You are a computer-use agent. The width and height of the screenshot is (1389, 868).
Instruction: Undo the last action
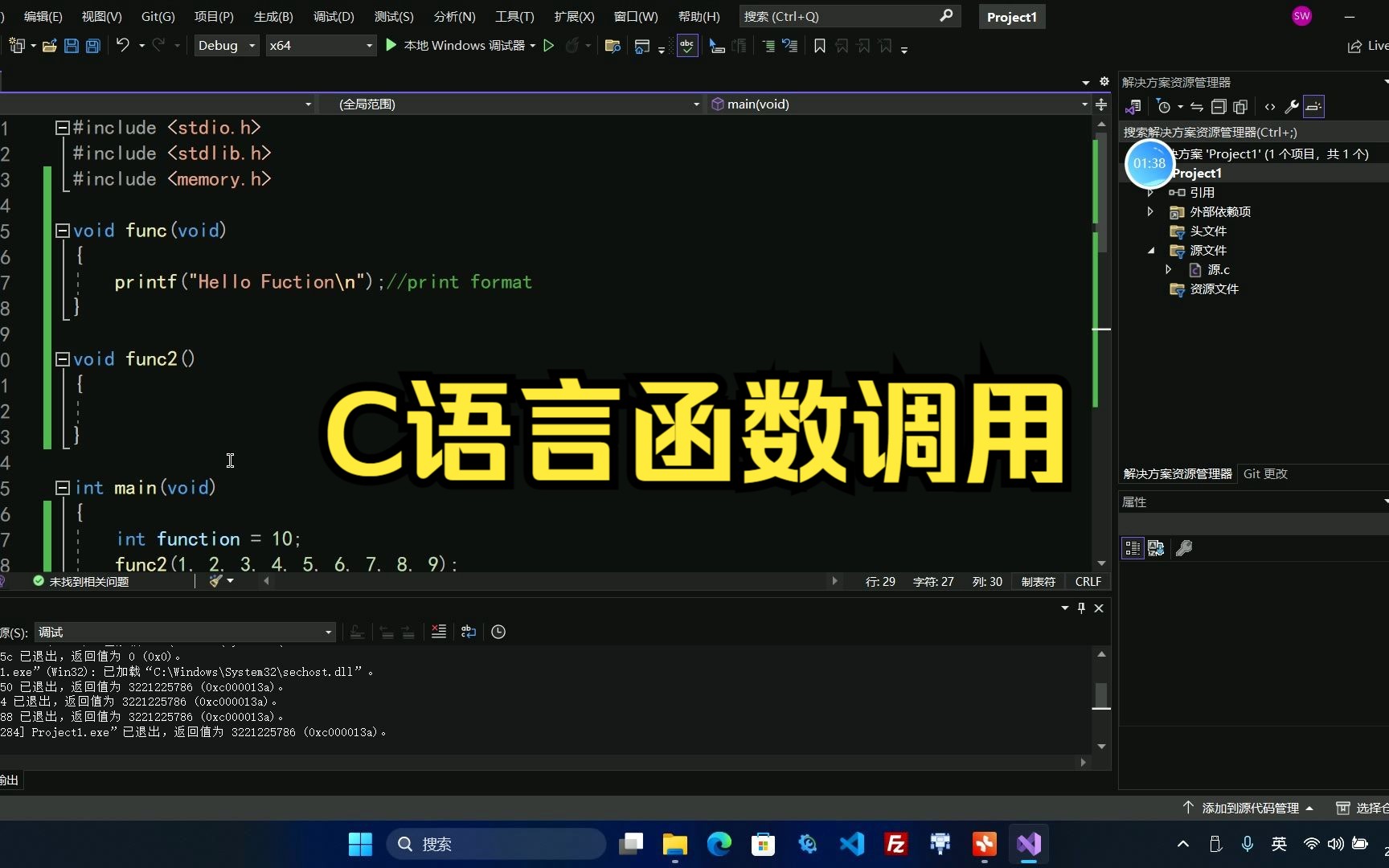(x=122, y=46)
